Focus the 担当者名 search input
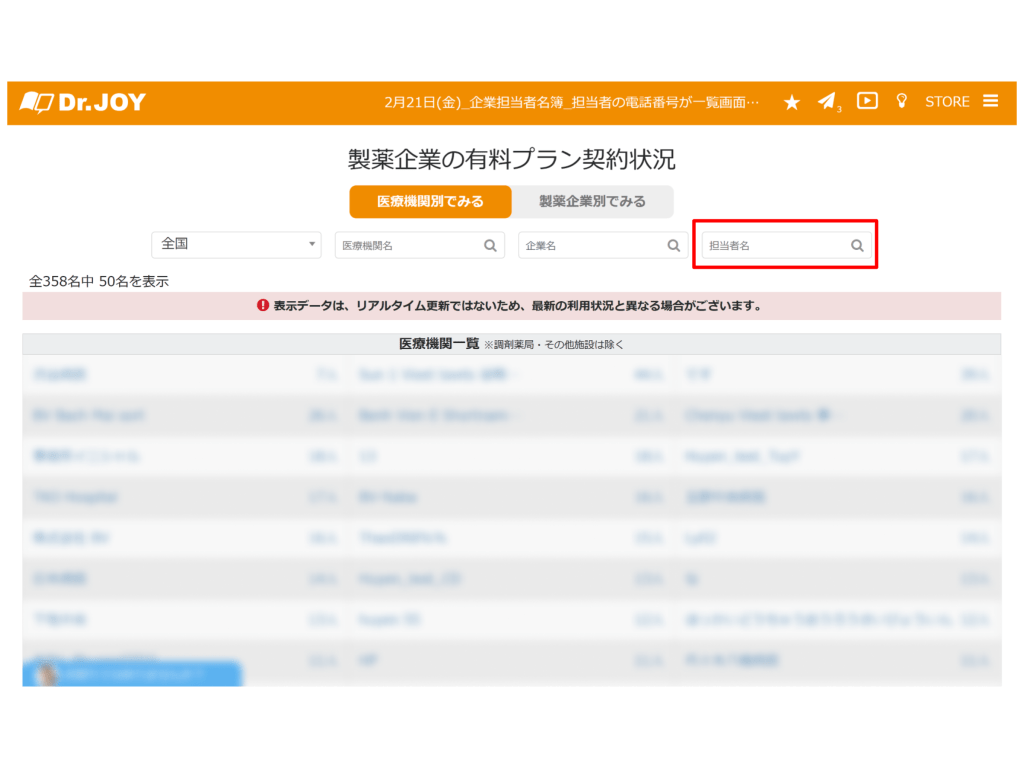The width and height of the screenshot is (1024, 768). tap(774, 245)
